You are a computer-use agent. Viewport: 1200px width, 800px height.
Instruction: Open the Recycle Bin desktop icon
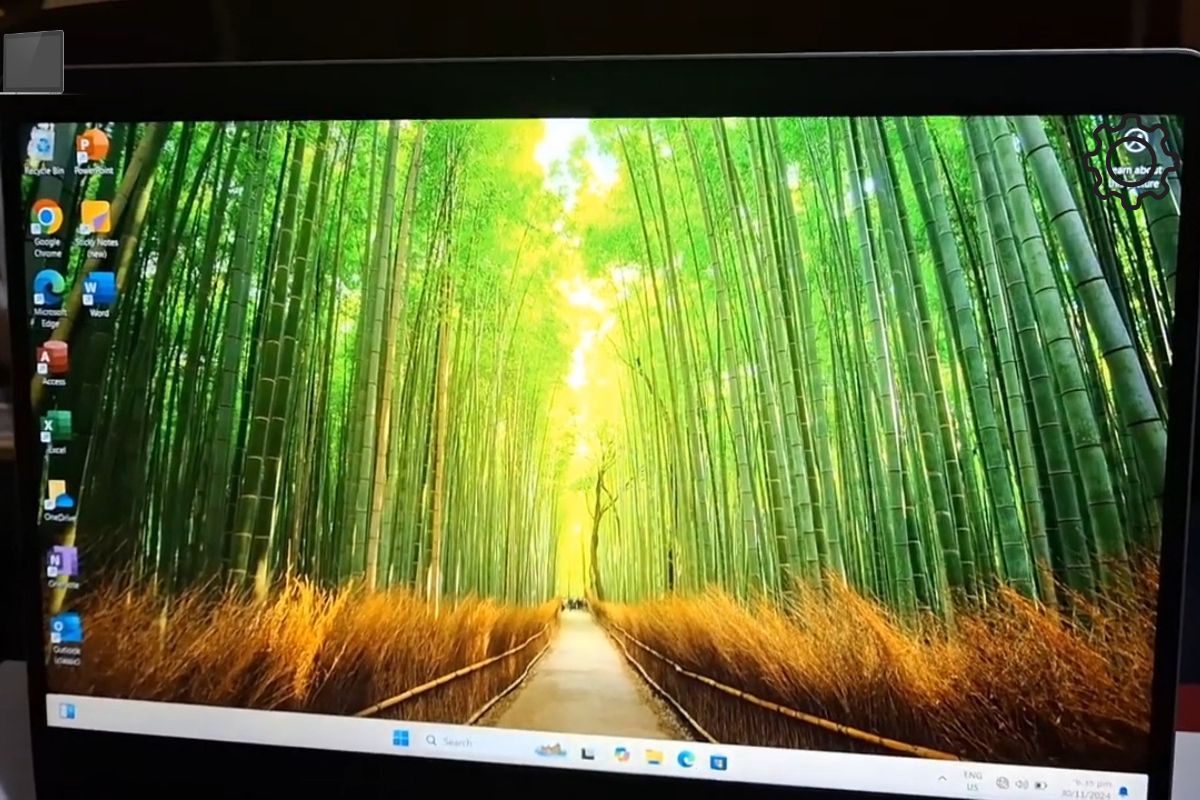click(x=43, y=150)
